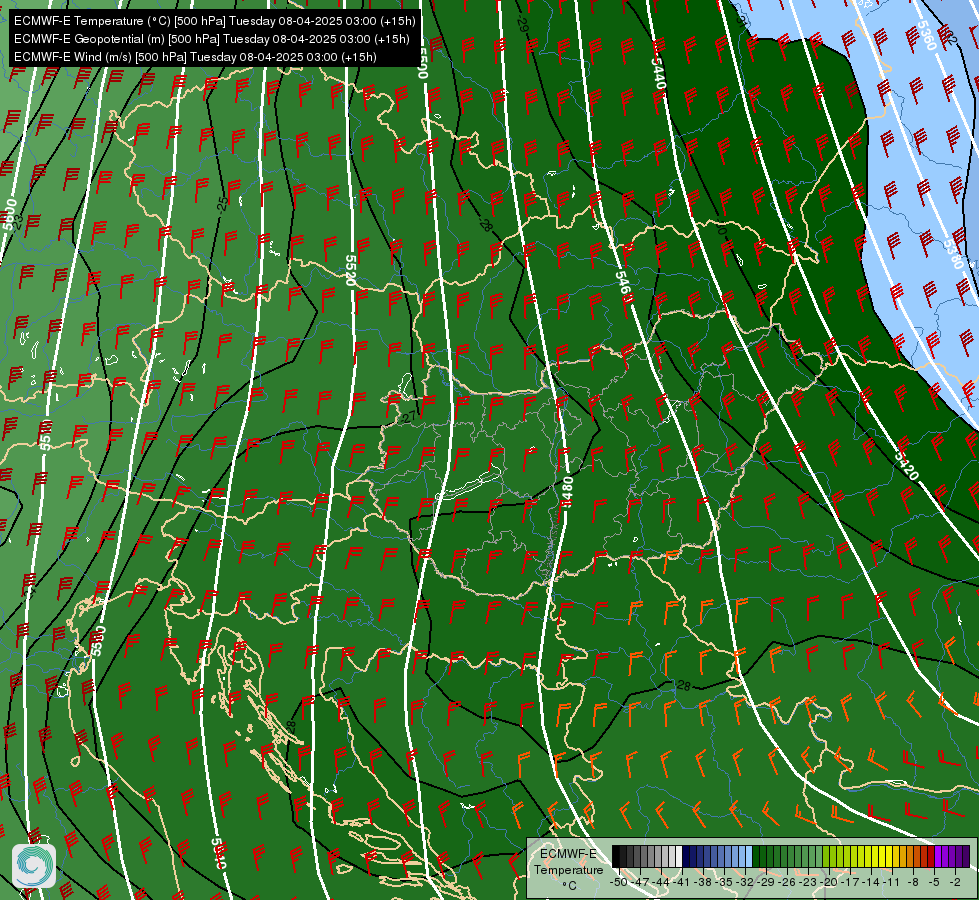Click the -20 value on the legend
Screen dimensions: 979x900
click(x=830, y=882)
